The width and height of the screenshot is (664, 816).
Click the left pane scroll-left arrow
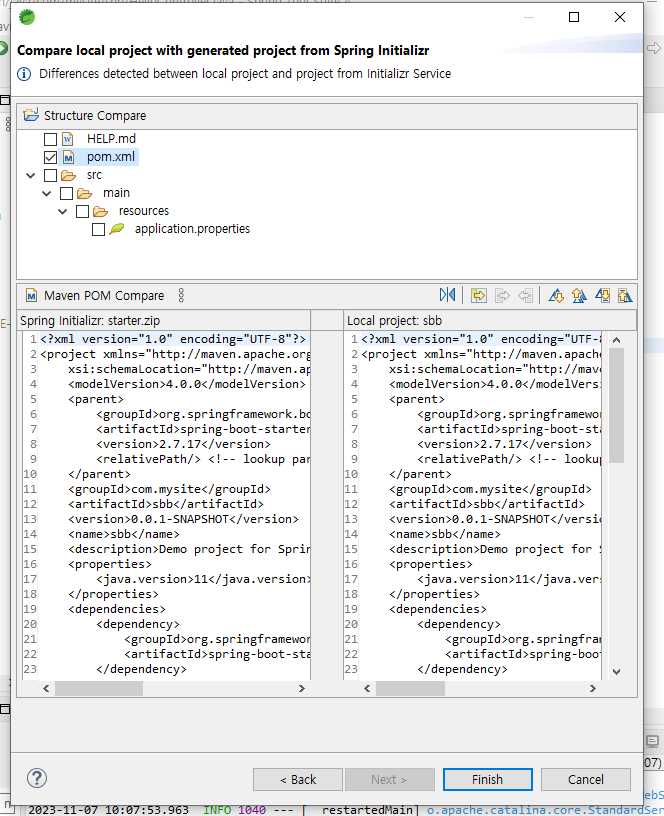46,688
